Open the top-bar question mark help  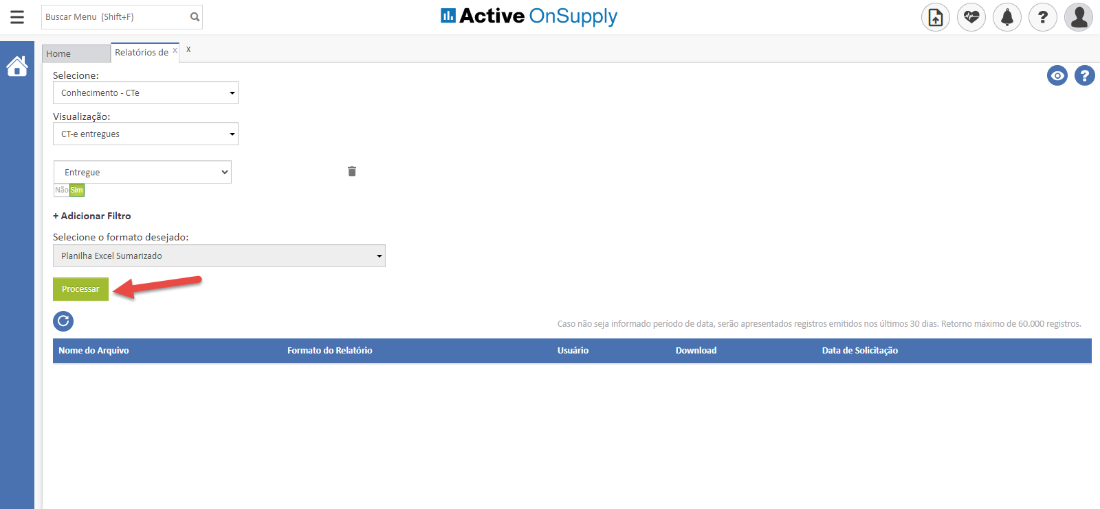point(1043,17)
